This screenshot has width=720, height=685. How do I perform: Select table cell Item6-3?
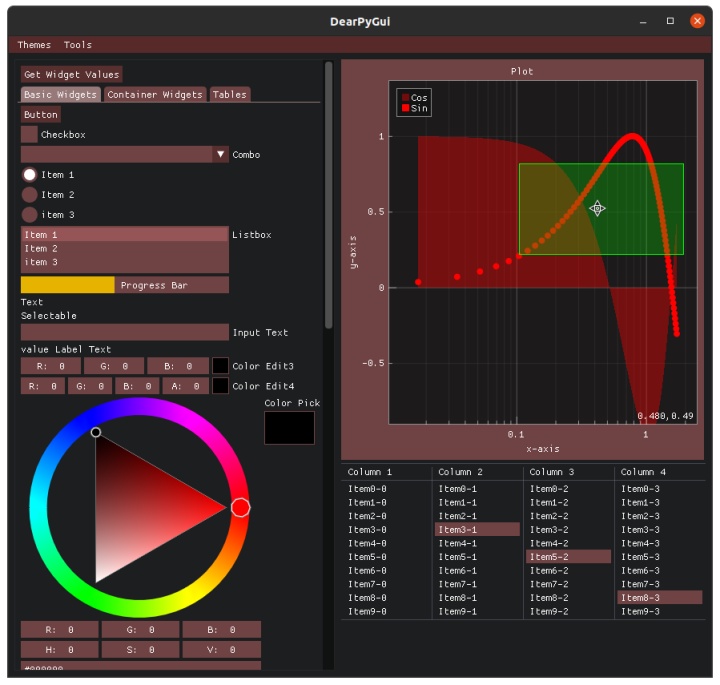pyautogui.click(x=640, y=570)
